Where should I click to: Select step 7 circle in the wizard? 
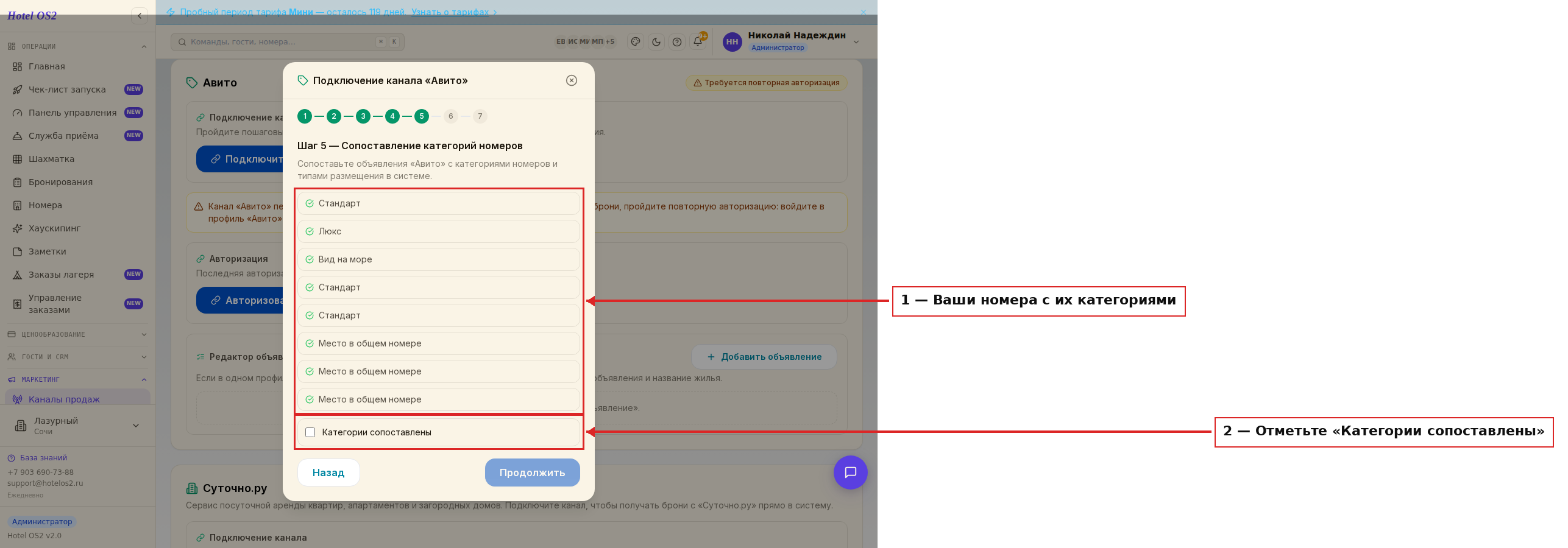[480, 116]
